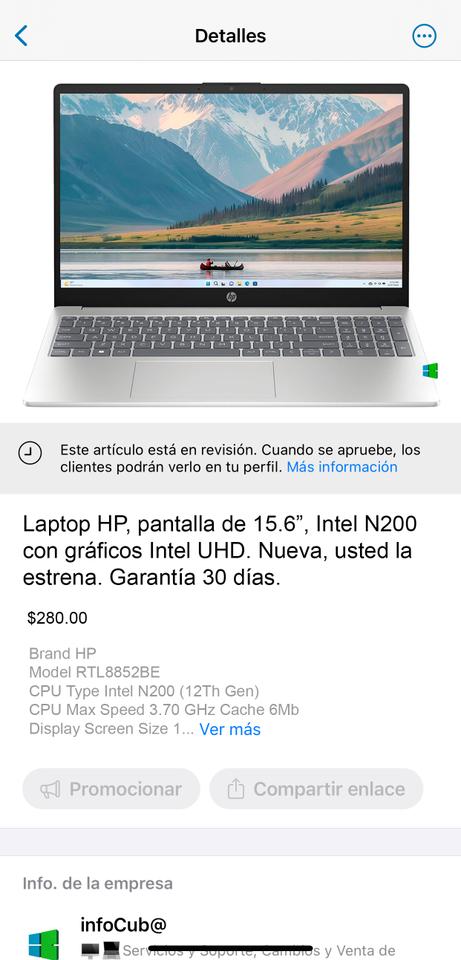Image resolution: width=461 pixels, height=960 pixels.
Task: Tap the Model RTL8852BE specification line
Action: point(94,672)
